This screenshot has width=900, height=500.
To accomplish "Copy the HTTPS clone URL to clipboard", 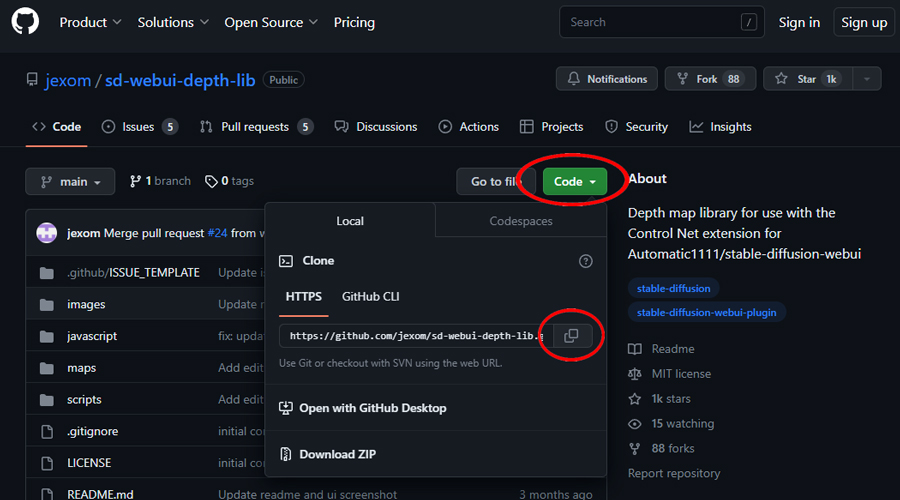I will point(571,336).
